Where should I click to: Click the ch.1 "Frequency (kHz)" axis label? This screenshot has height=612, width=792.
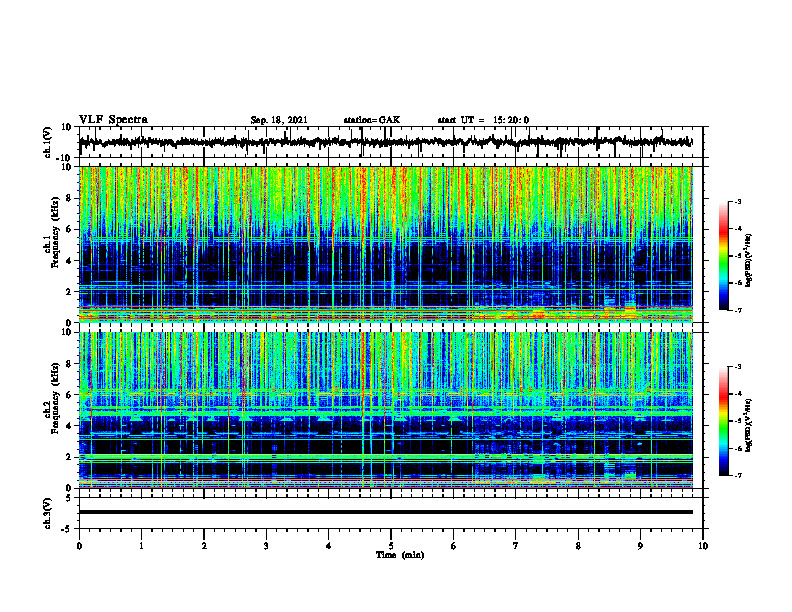55,232
